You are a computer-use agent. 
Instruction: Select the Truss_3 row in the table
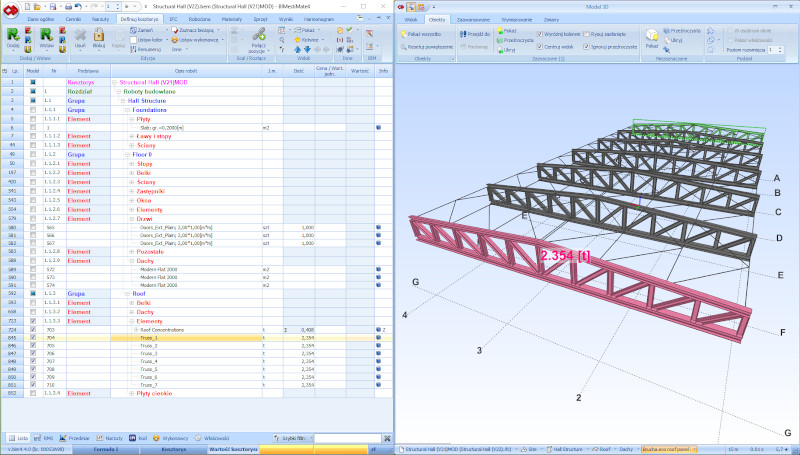pos(150,353)
